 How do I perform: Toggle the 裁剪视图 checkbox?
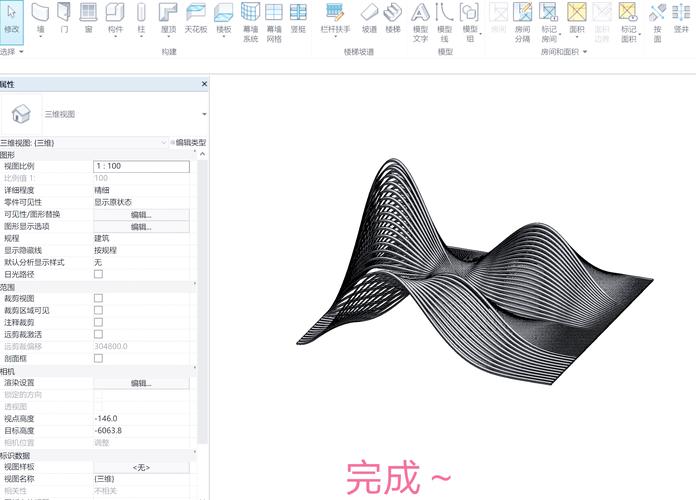point(98,298)
